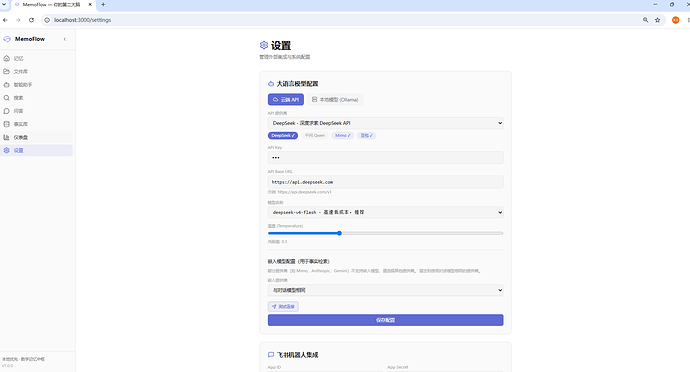Focus the API Key password field
Image resolution: width=690 pixels, height=372 pixels.
coord(385,158)
